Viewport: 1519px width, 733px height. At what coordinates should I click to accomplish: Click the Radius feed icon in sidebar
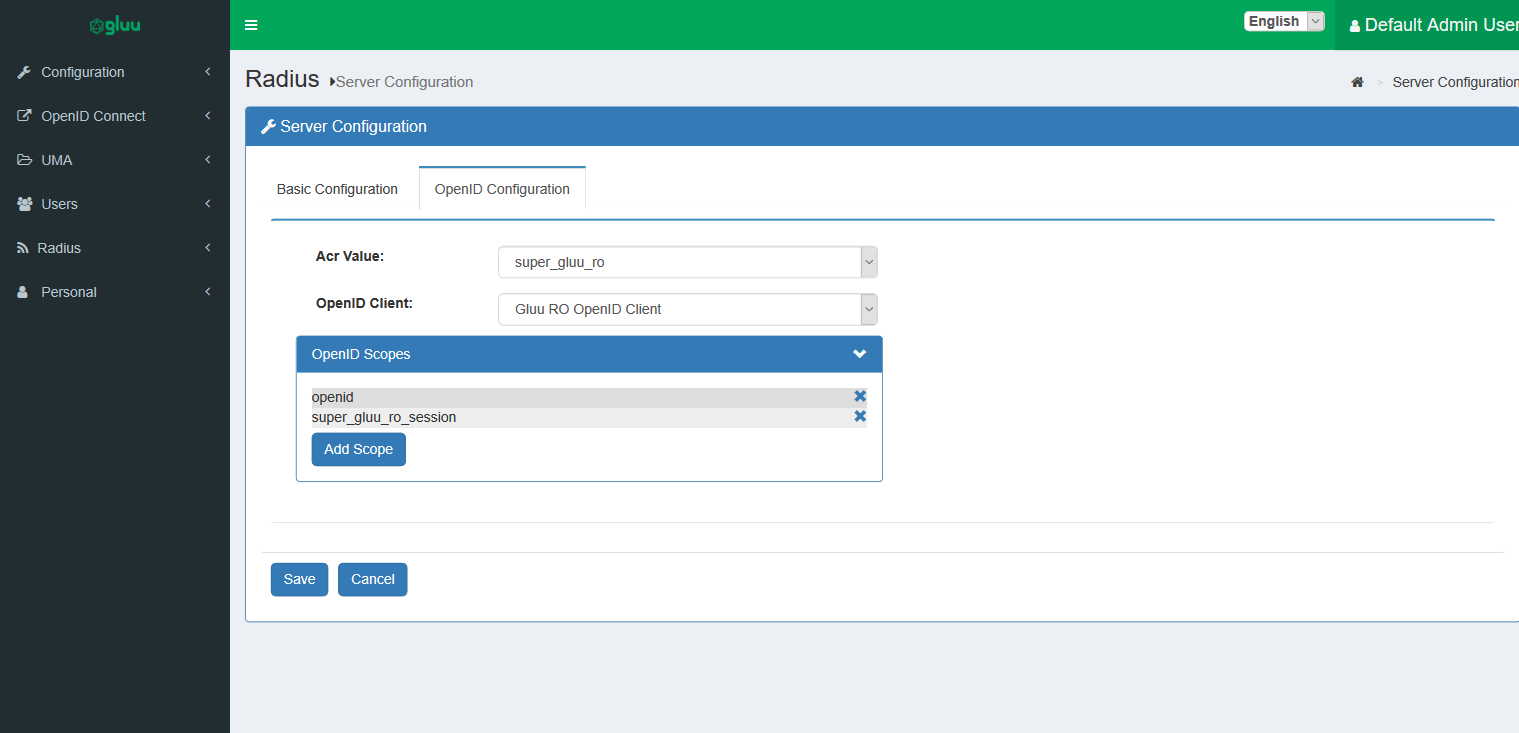(x=23, y=247)
